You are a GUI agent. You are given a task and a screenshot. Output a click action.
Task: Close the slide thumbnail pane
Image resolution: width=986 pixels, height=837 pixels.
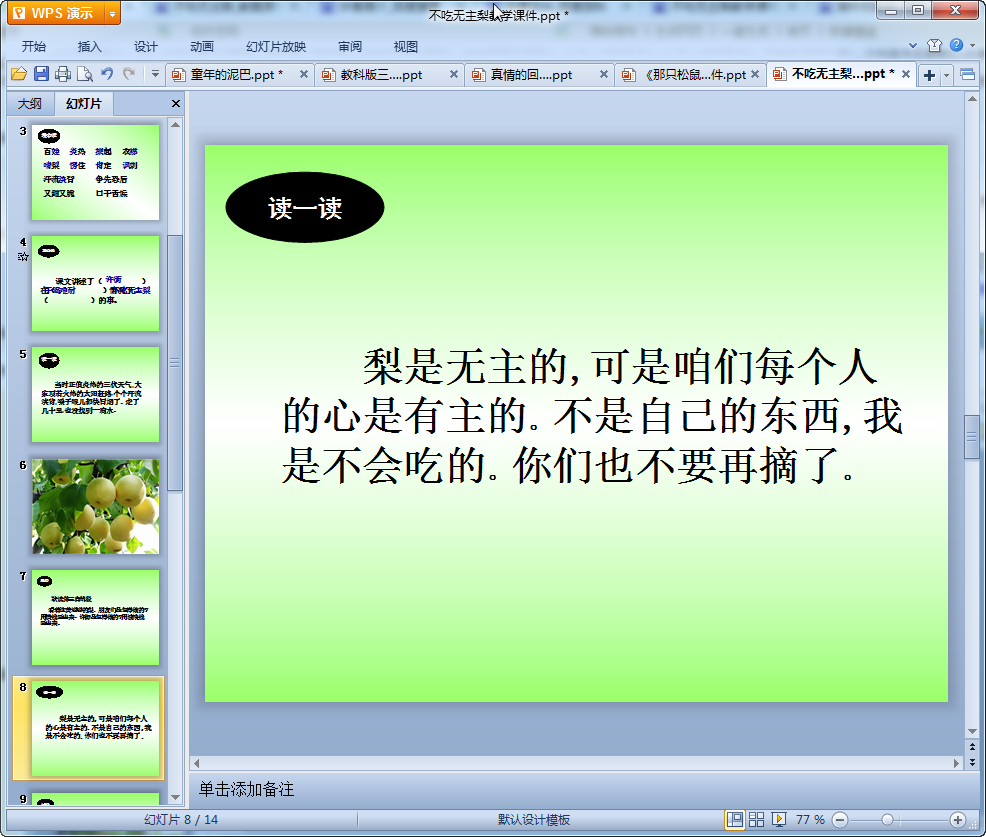[176, 104]
